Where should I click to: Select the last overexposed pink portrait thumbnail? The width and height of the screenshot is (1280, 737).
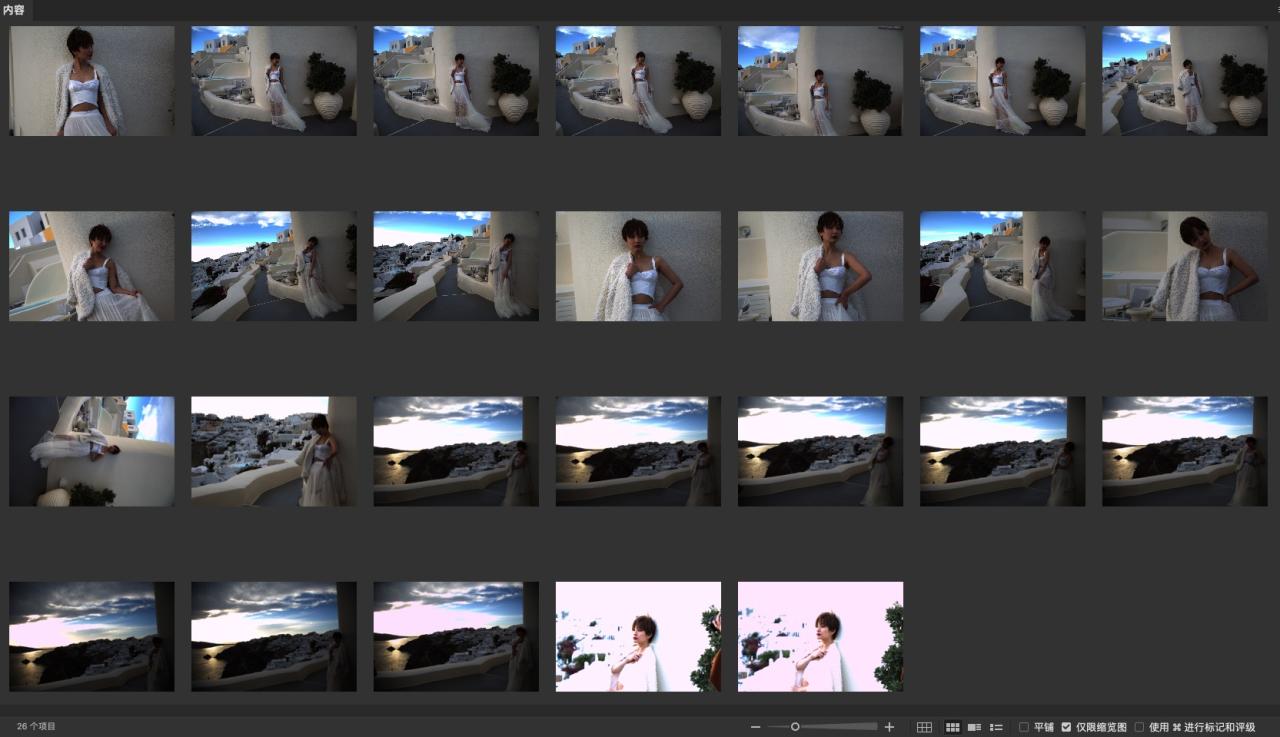click(x=820, y=636)
